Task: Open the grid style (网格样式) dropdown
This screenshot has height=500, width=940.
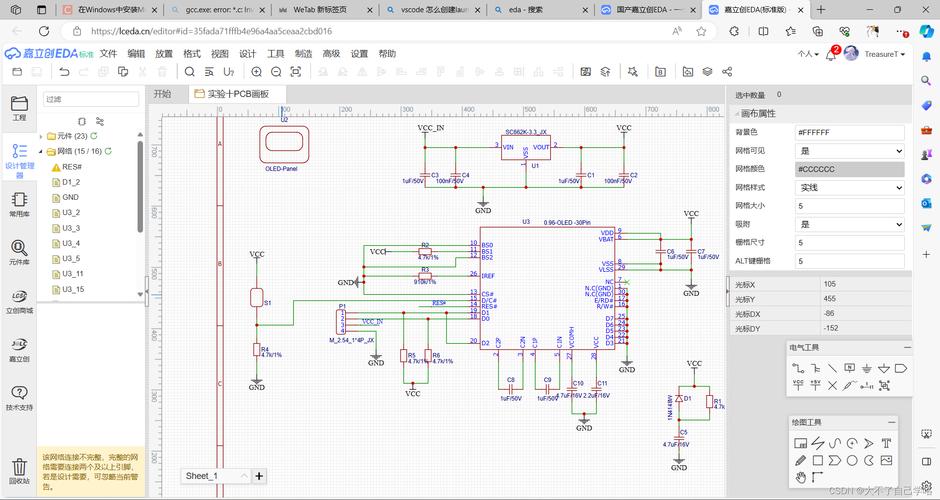Action: [849, 187]
